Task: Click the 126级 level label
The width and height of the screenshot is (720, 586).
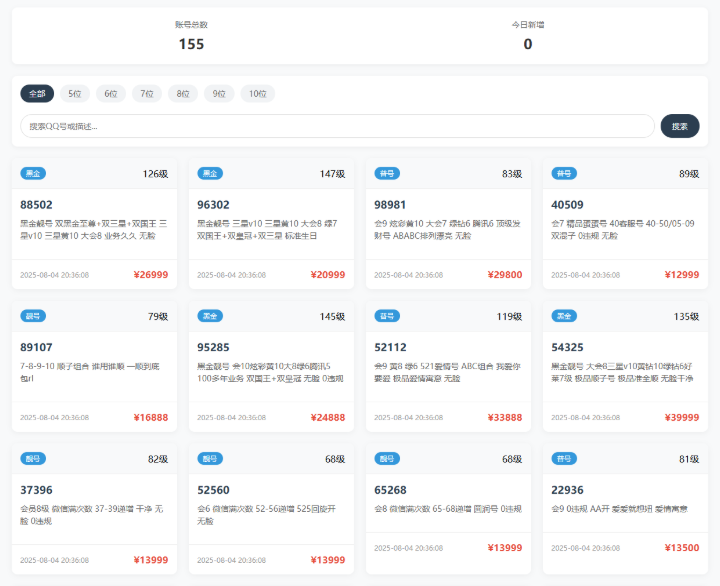Action: (155, 174)
